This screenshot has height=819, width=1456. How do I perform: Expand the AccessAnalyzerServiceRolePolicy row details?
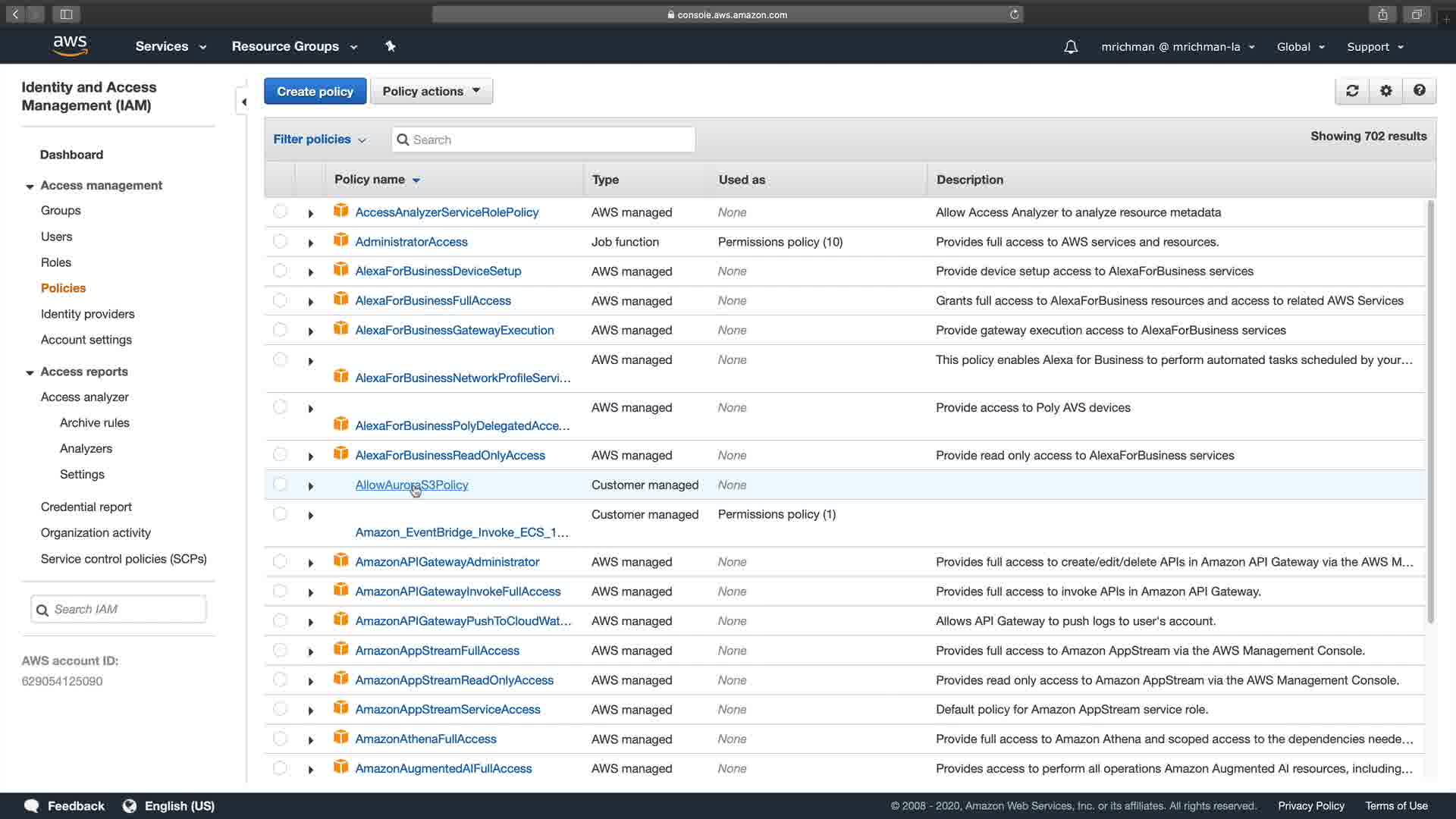311,213
